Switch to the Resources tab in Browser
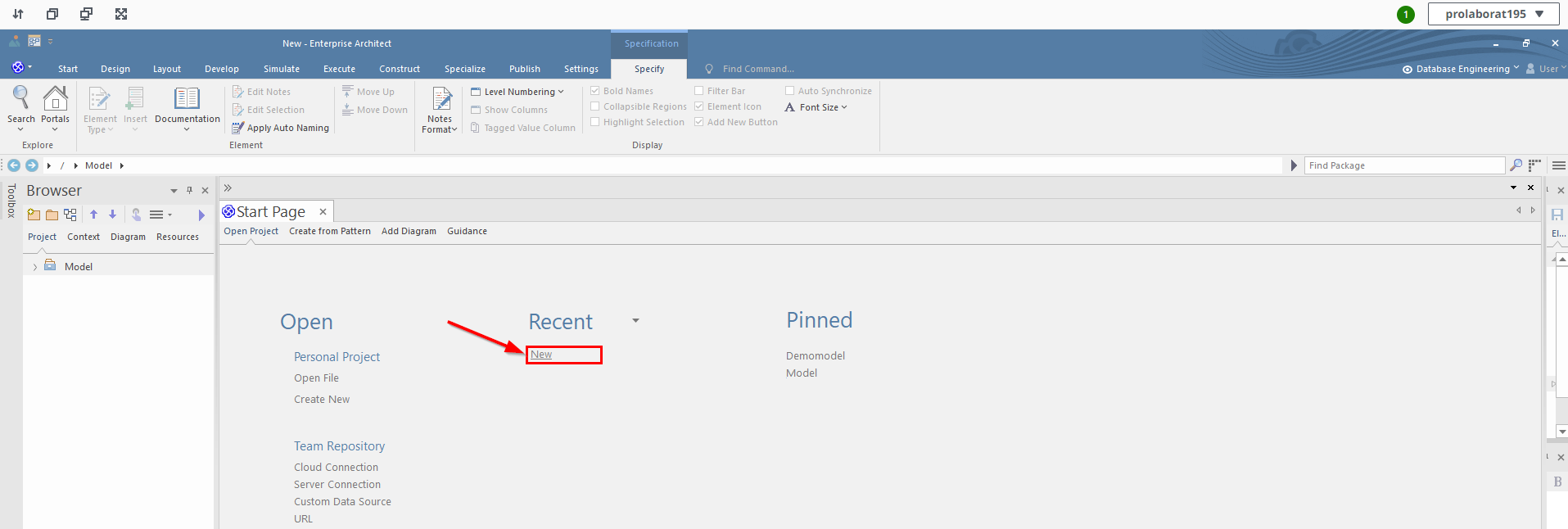1568x529 pixels. coord(178,237)
